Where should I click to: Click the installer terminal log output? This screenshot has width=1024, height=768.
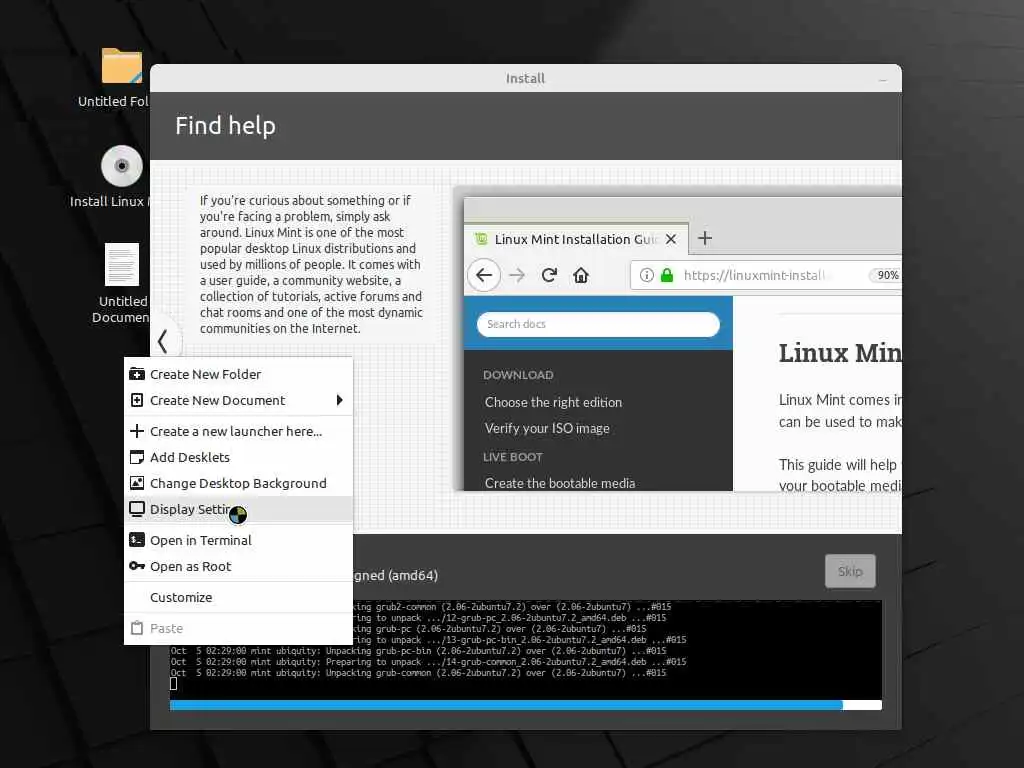pos(526,650)
